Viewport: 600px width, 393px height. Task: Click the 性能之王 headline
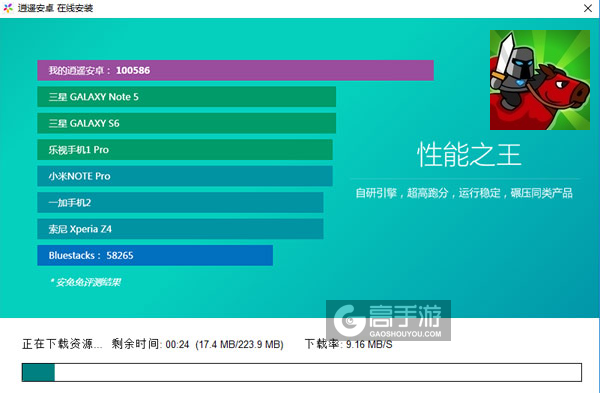coord(469,155)
